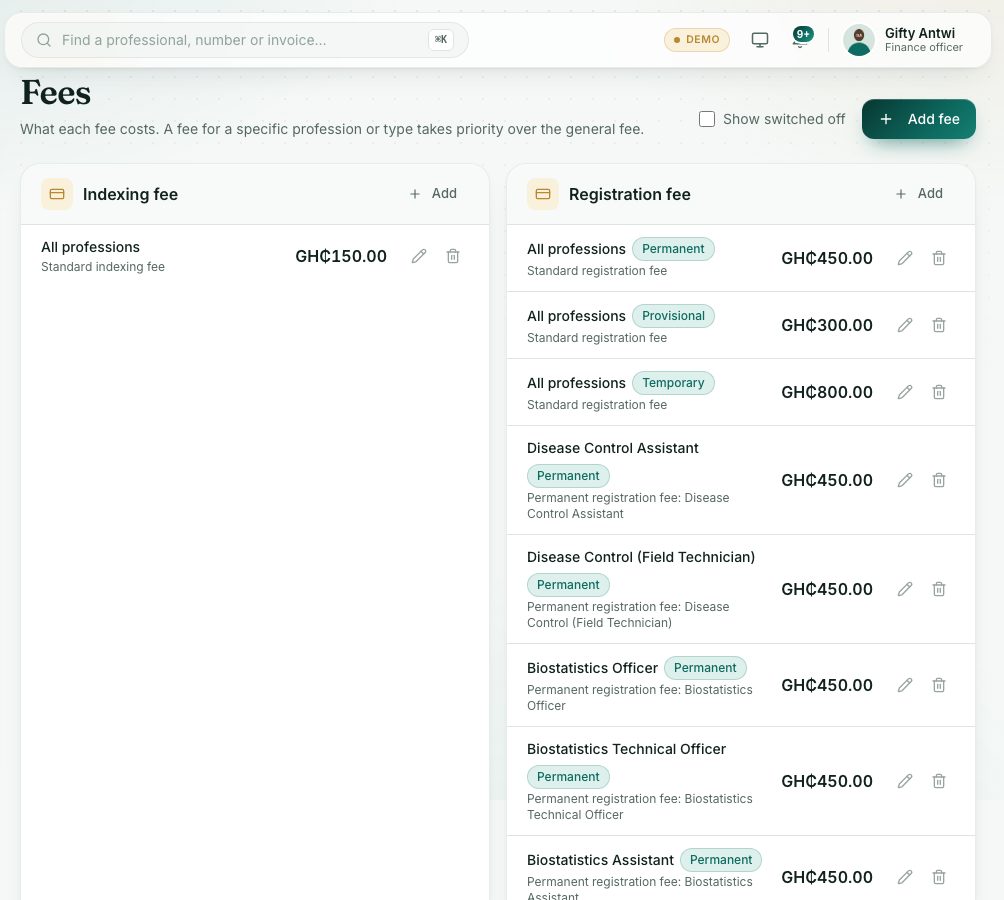Add a new Registration fee
This screenshot has height=900, width=1004.
pos(919,193)
